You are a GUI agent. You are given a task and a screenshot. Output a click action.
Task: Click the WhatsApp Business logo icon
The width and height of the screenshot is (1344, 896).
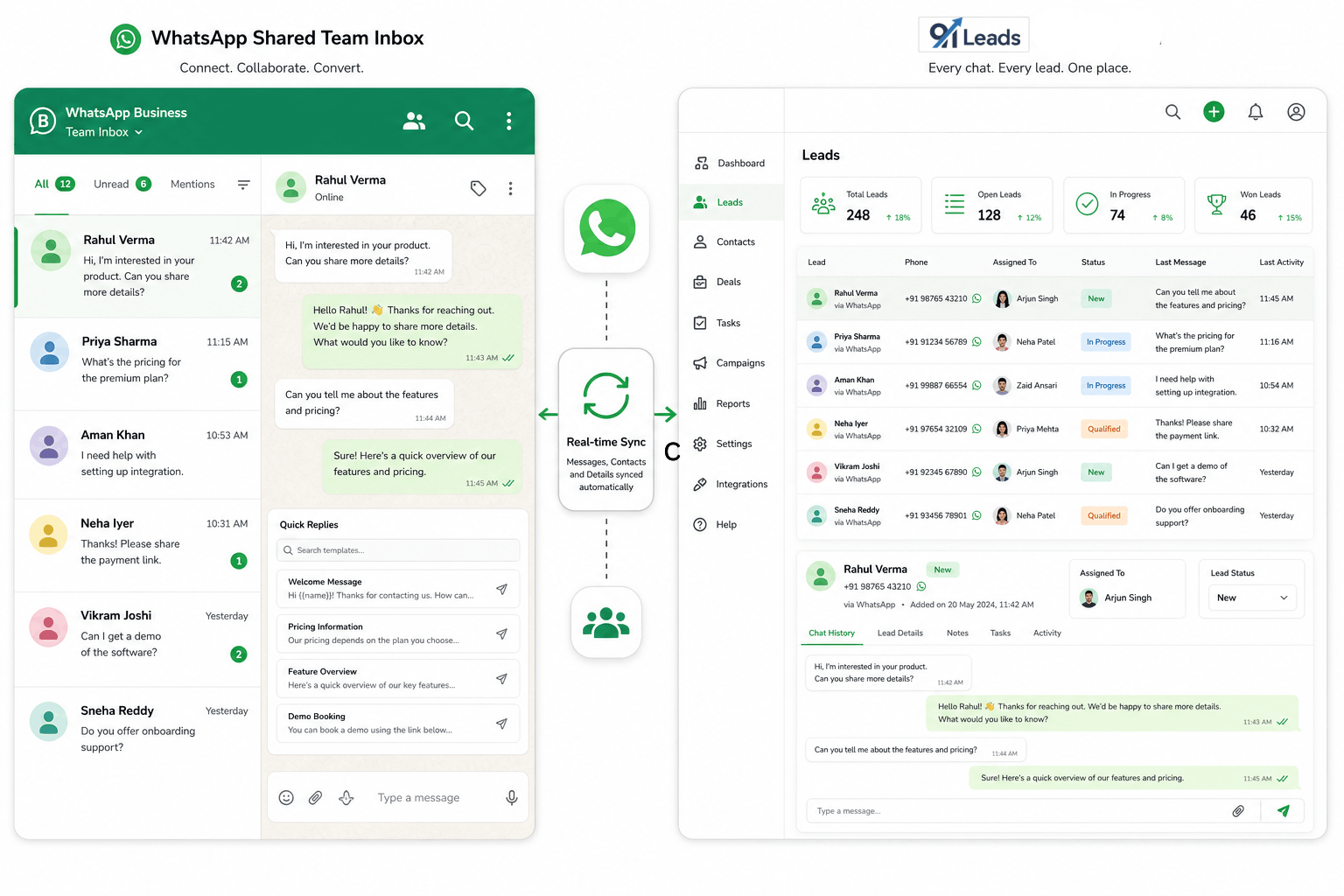[x=42, y=122]
